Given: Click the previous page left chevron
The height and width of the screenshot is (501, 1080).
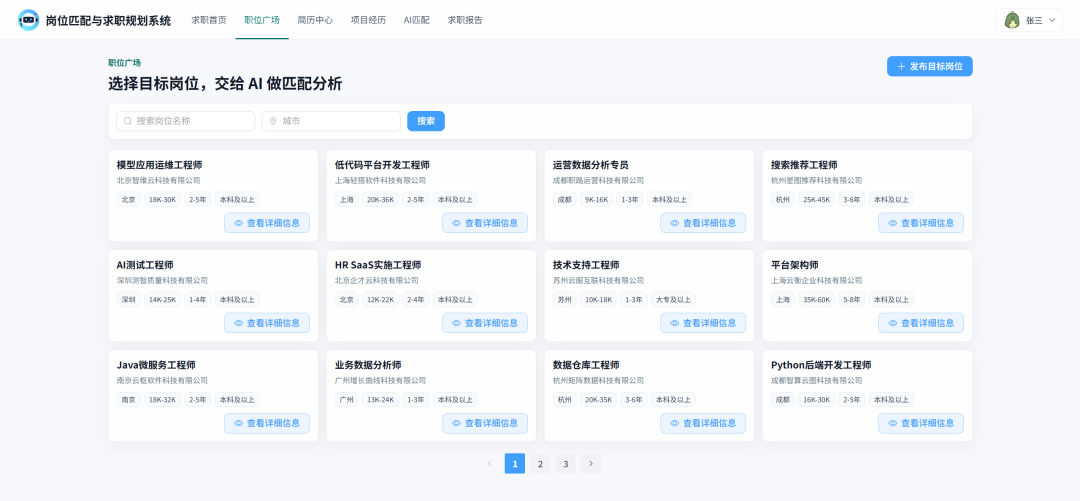Looking at the screenshot, I should click(489, 464).
